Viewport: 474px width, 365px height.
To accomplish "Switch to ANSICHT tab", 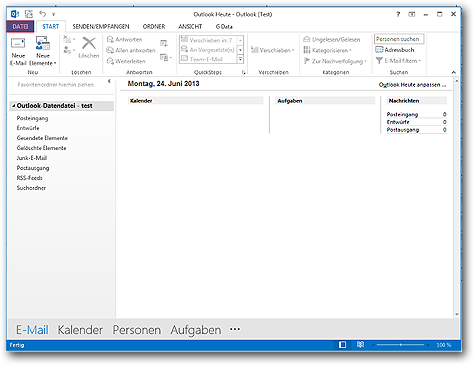I will 190,26.
